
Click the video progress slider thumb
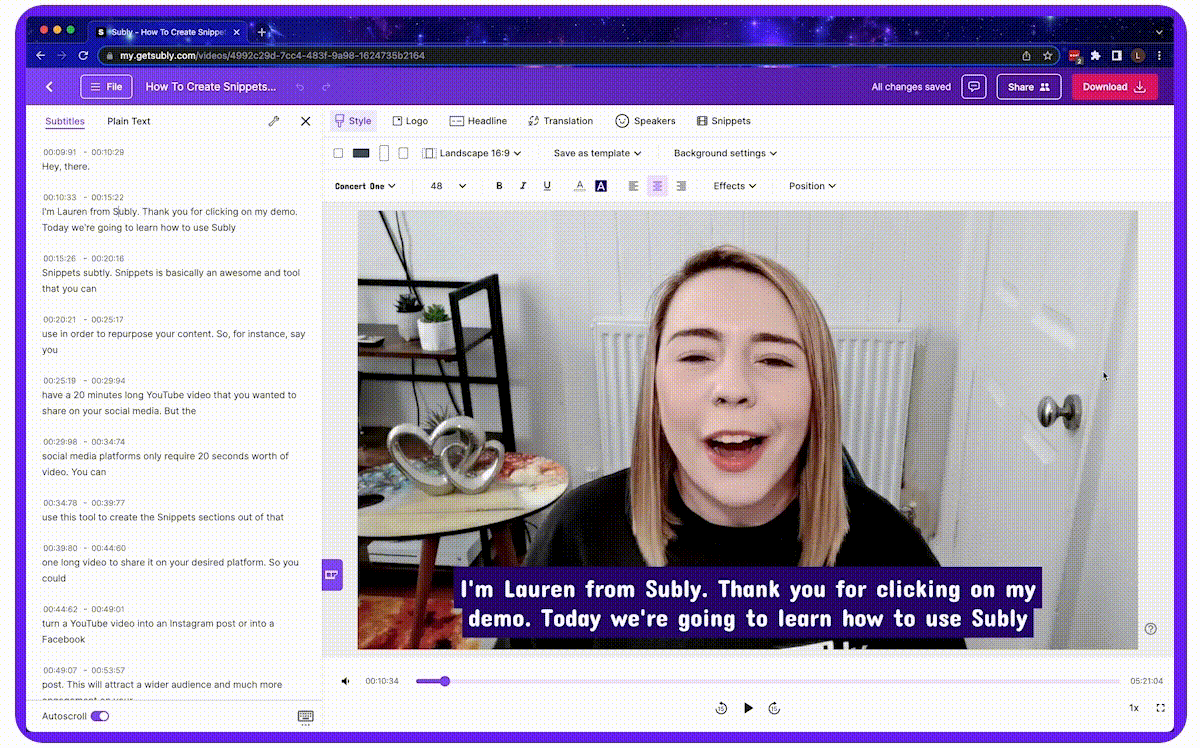click(445, 681)
